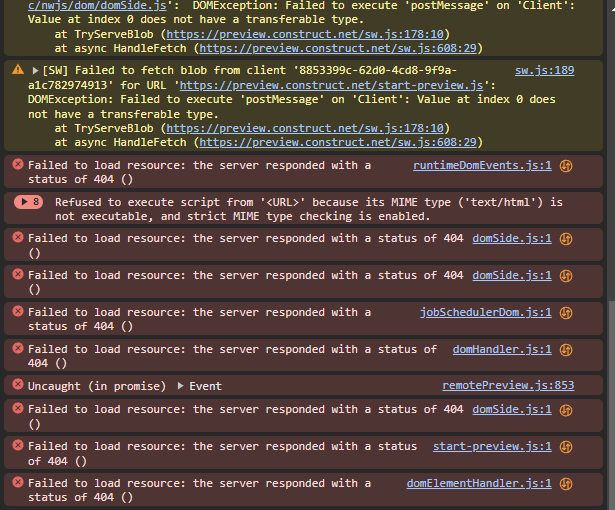Expand the [SW] Failed to fetch blob warning
This screenshot has height=510, width=615.
[36, 71]
